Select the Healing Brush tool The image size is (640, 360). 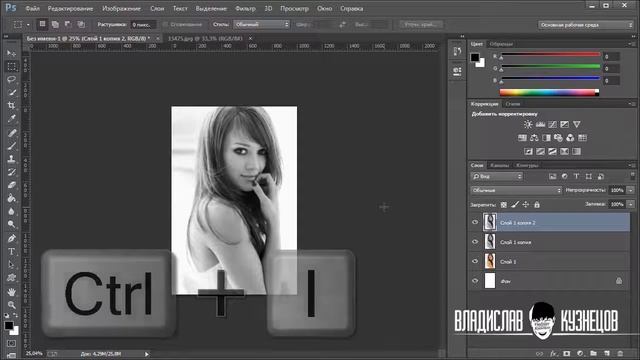[x=11, y=132]
